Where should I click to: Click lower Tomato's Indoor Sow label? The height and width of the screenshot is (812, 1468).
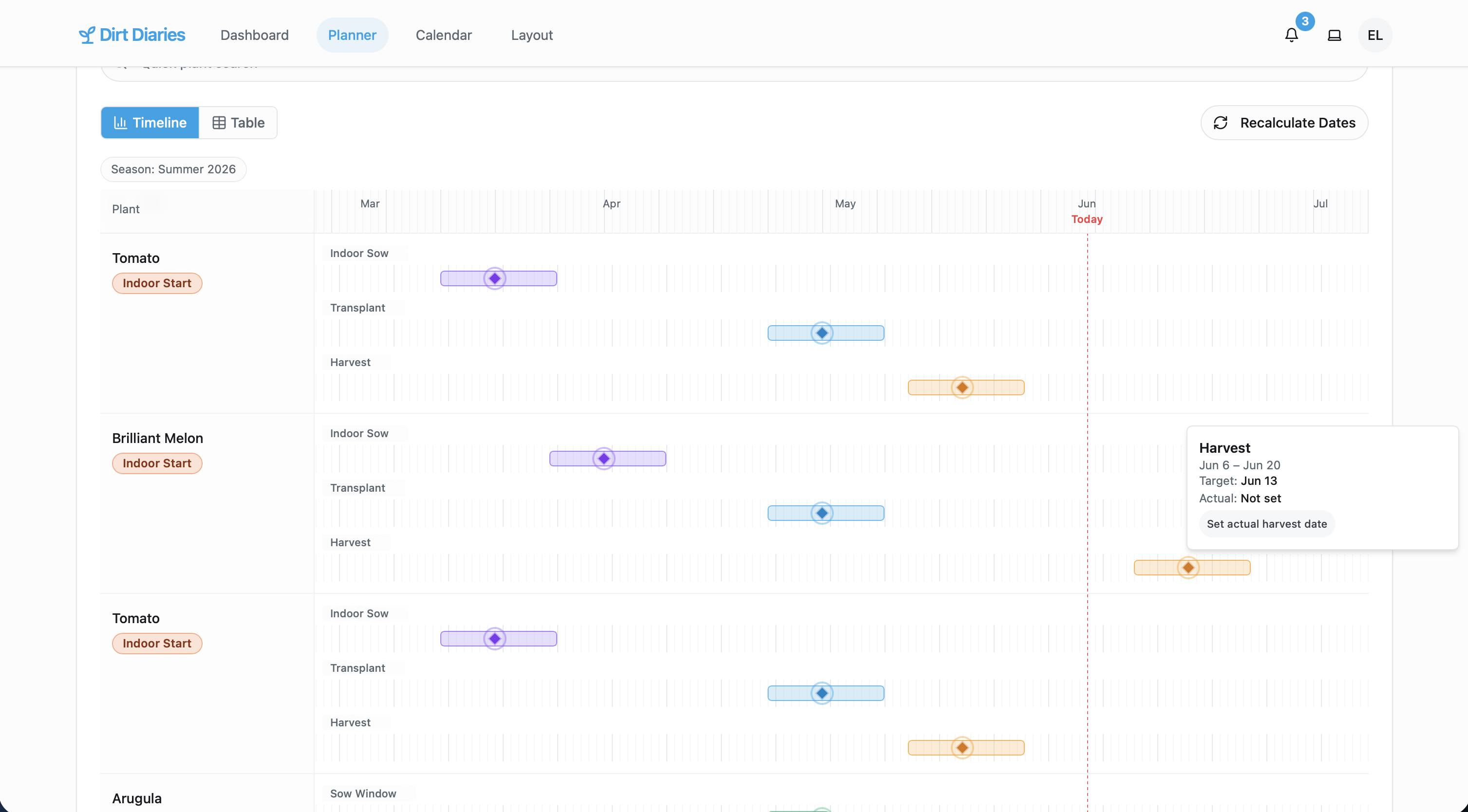point(359,614)
